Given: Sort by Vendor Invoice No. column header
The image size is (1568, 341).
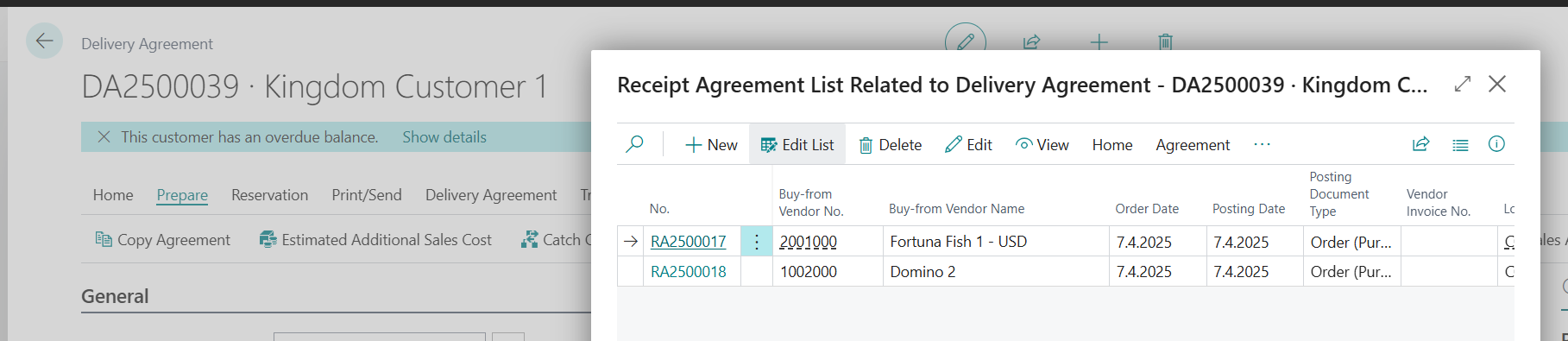Looking at the screenshot, I should pyautogui.click(x=1438, y=203).
